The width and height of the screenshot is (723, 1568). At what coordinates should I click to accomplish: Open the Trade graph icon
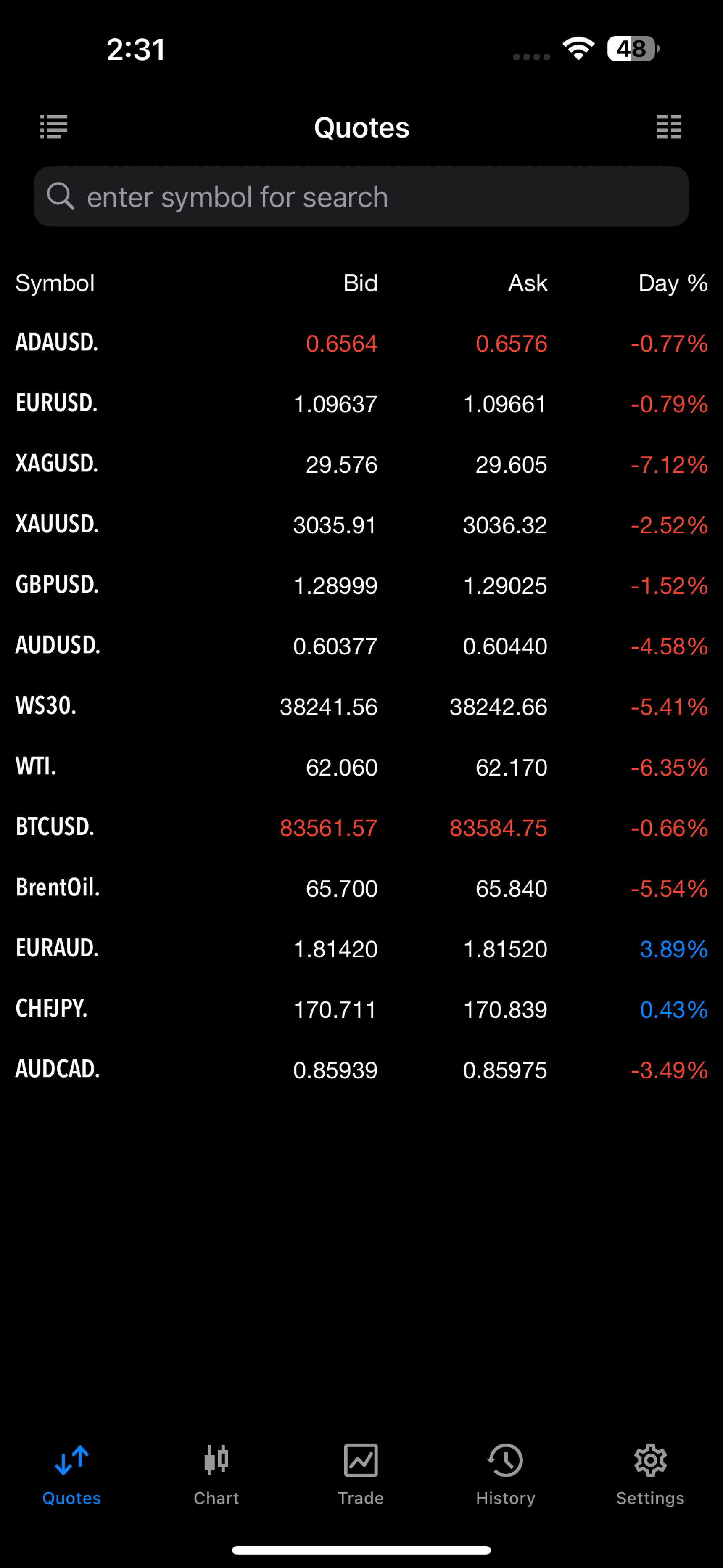[x=361, y=1459]
